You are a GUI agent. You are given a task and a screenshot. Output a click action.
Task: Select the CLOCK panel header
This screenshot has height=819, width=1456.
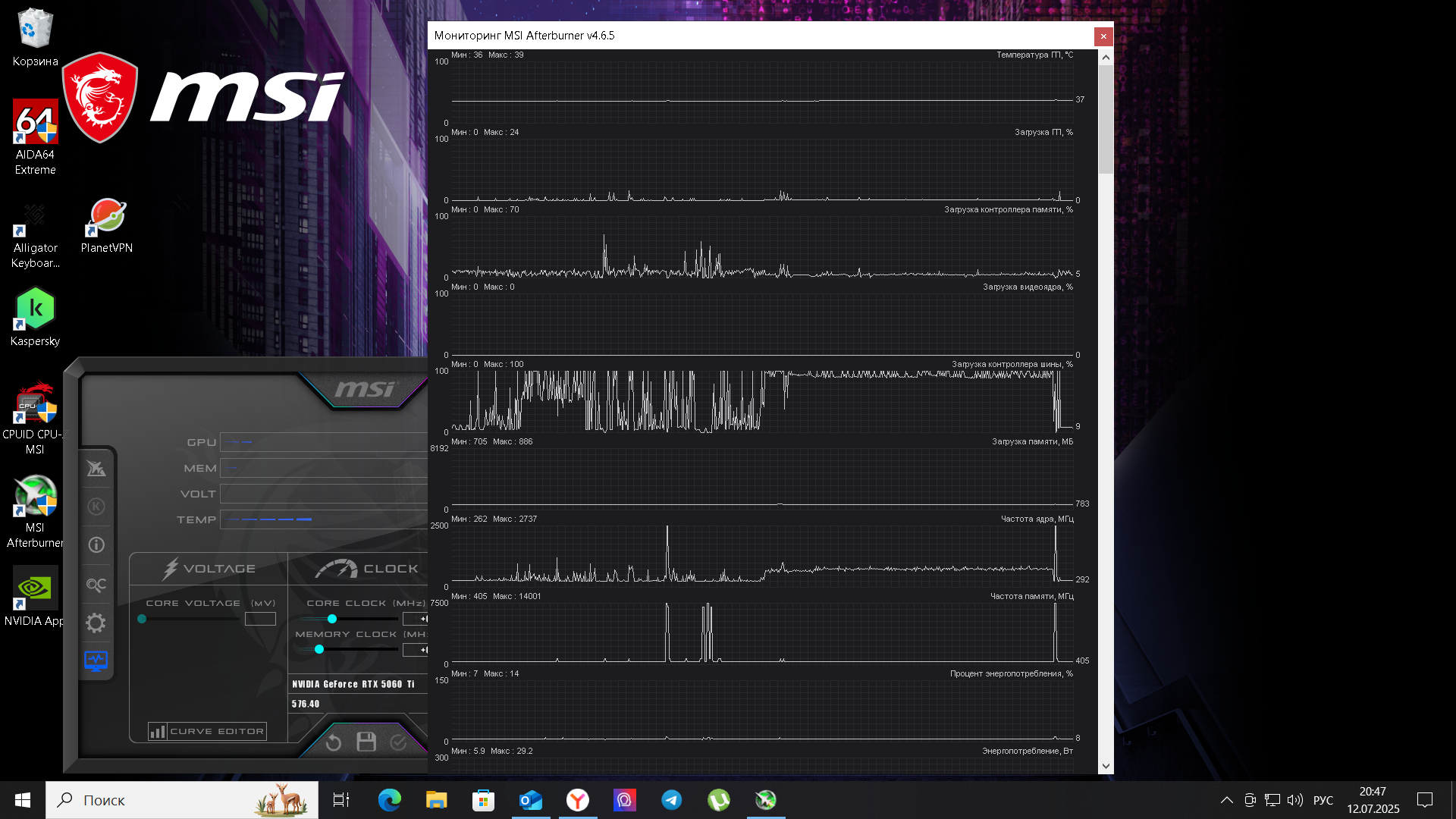tap(366, 569)
